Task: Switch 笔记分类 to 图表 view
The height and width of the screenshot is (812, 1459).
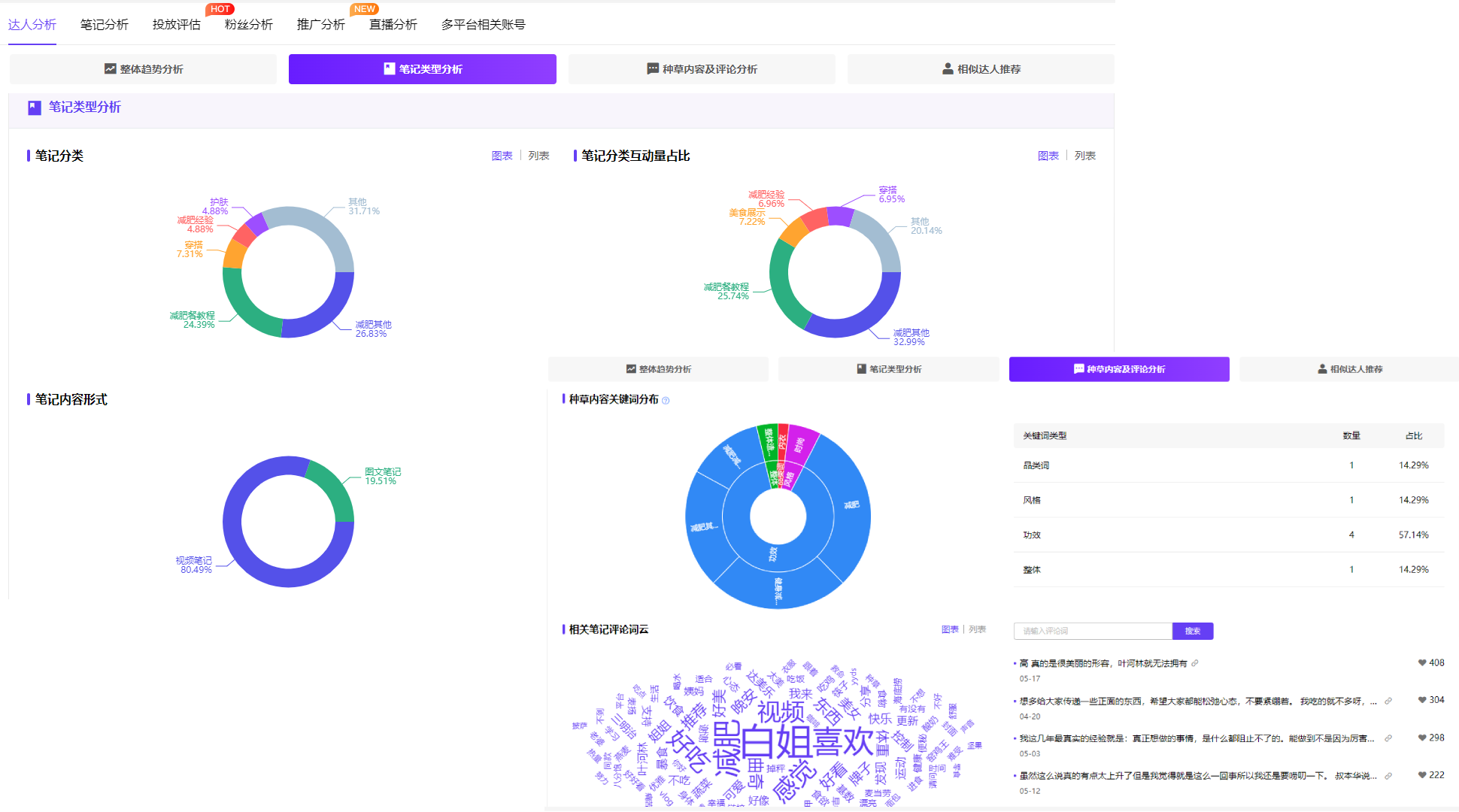Action: click(x=502, y=156)
